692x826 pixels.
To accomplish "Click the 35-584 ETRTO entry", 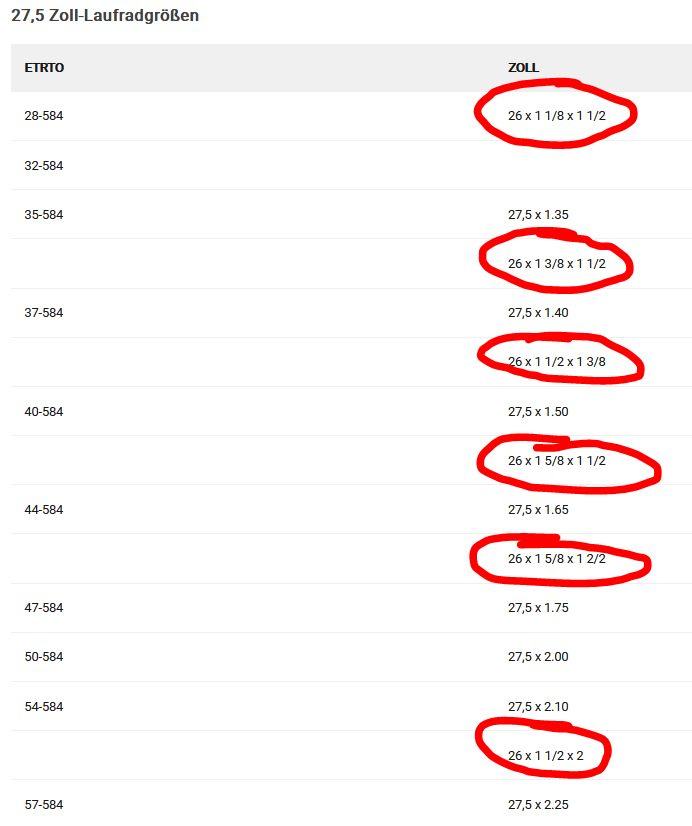I will 44,214.
